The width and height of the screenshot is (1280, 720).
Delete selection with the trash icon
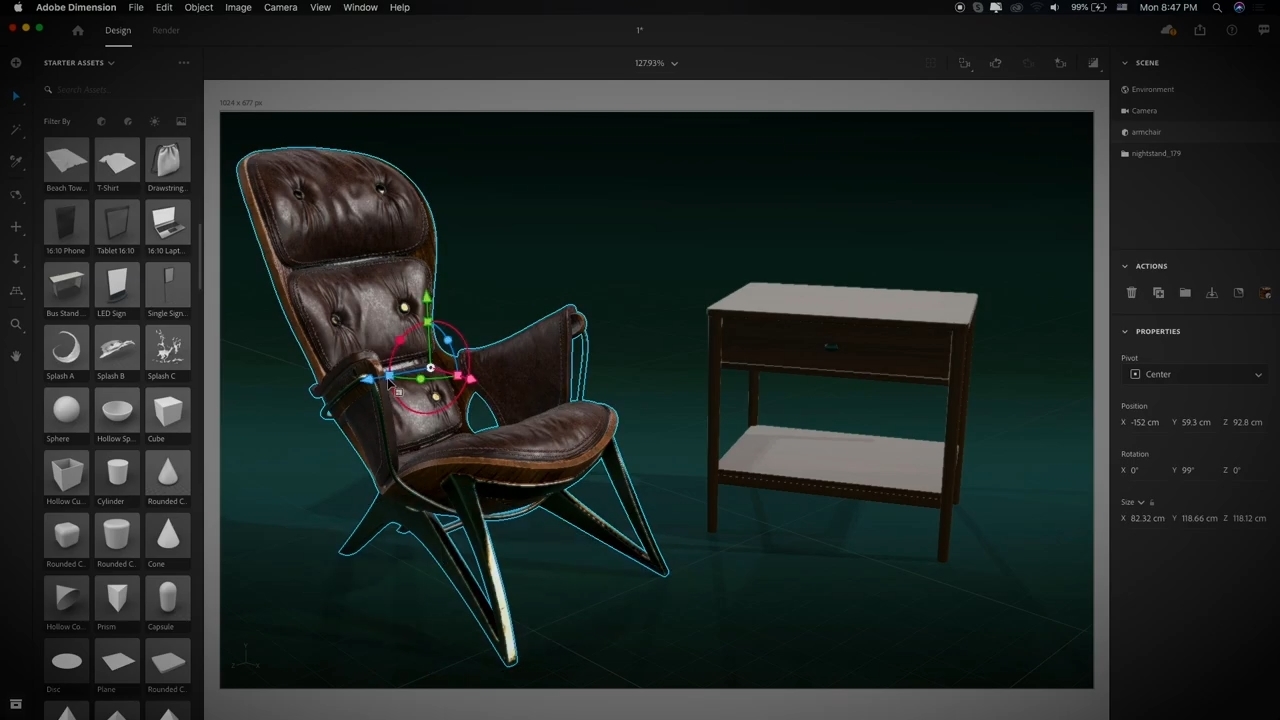click(x=1131, y=293)
